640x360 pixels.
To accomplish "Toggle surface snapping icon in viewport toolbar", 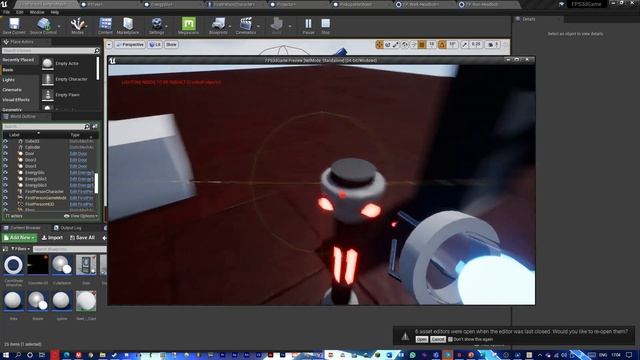I will point(413,44).
